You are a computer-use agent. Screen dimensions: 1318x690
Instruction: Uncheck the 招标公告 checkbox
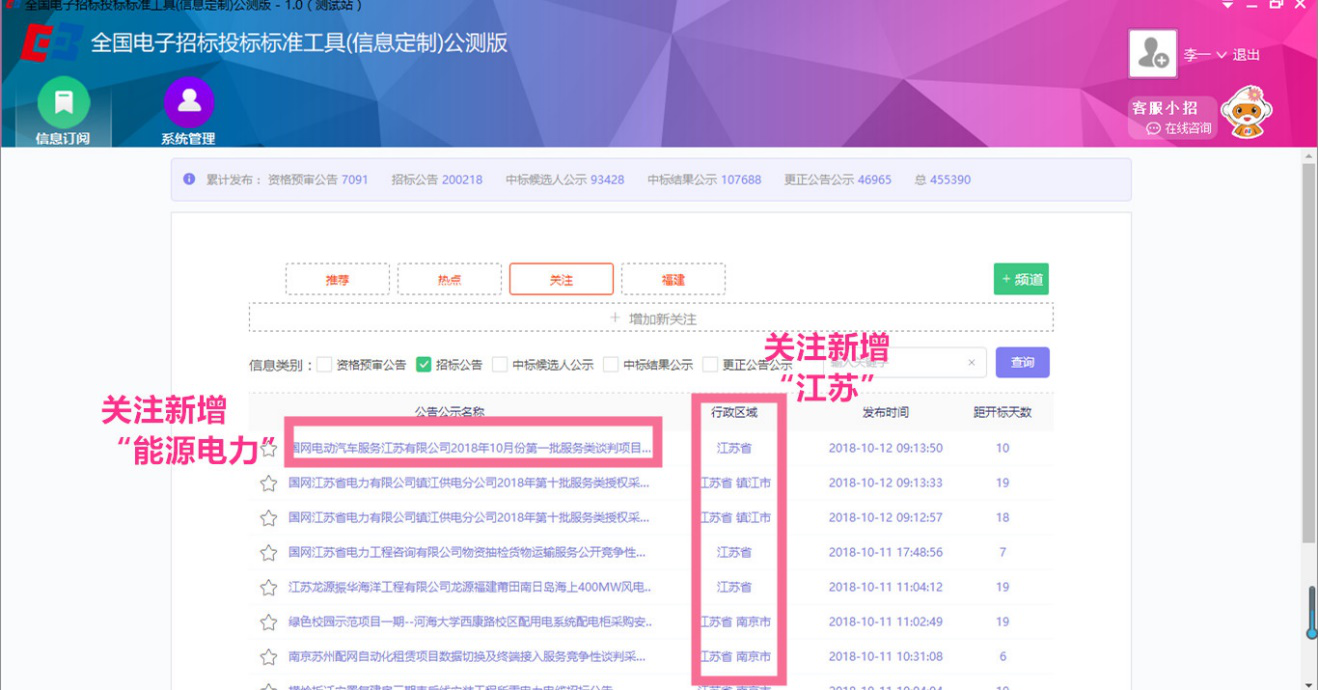click(x=423, y=364)
